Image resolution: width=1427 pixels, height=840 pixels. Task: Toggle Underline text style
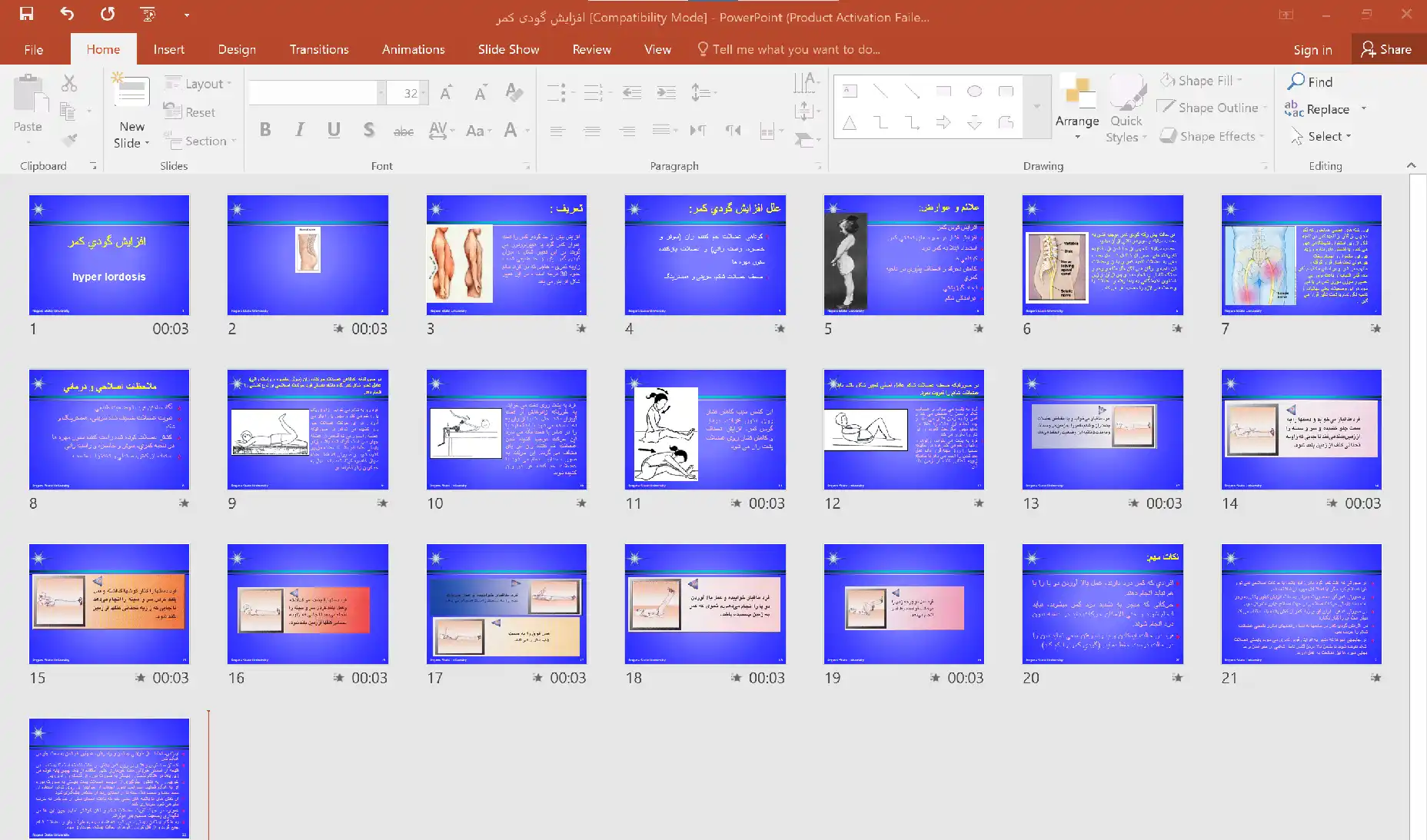click(x=334, y=130)
